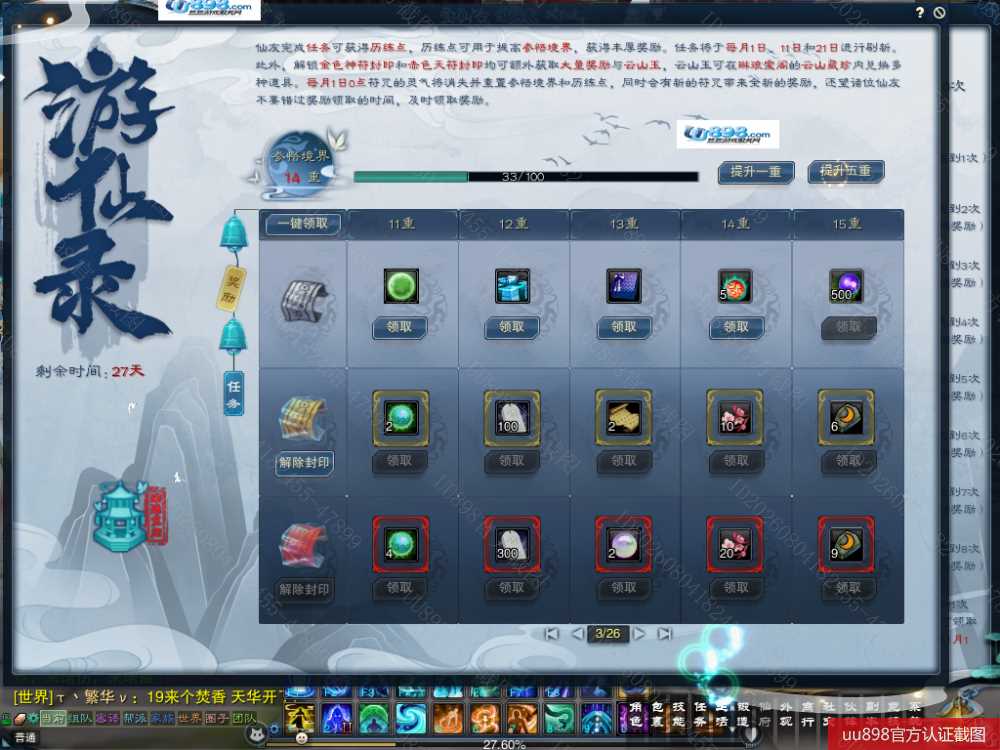Click the 提升一重 button
The height and width of the screenshot is (750, 1000).
point(756,172)
